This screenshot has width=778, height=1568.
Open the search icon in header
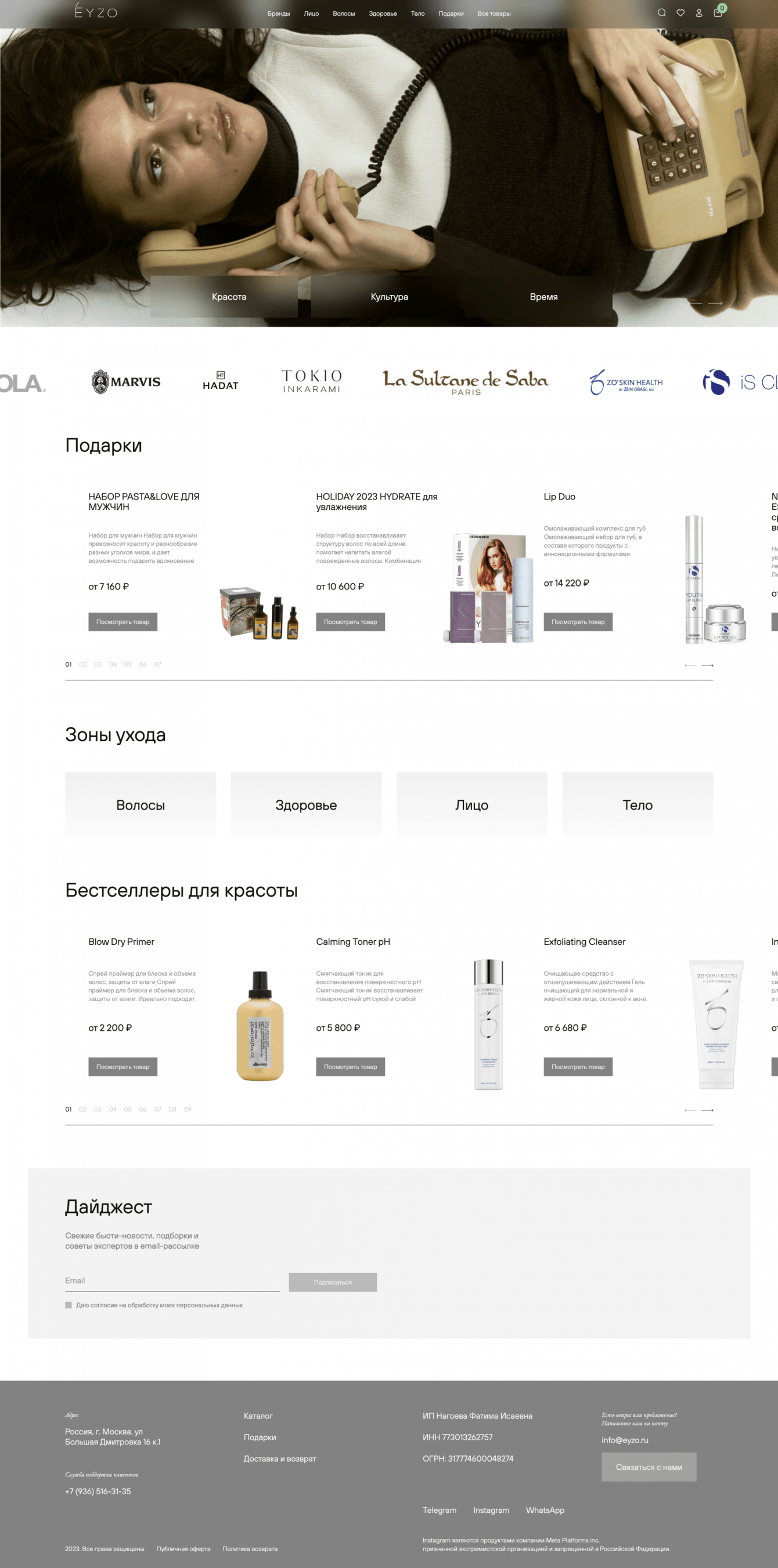662,13
